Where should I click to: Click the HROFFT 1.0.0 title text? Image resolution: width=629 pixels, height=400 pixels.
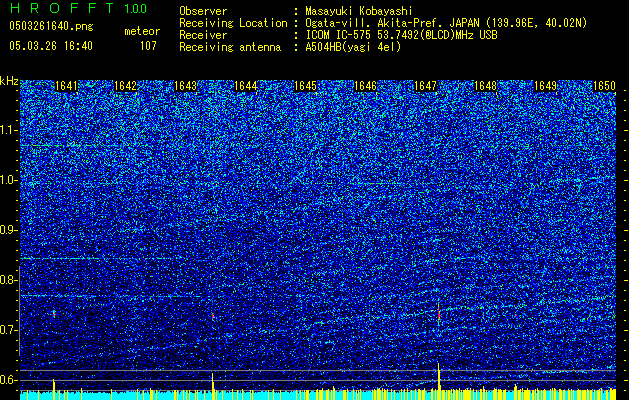pos(78,8)
